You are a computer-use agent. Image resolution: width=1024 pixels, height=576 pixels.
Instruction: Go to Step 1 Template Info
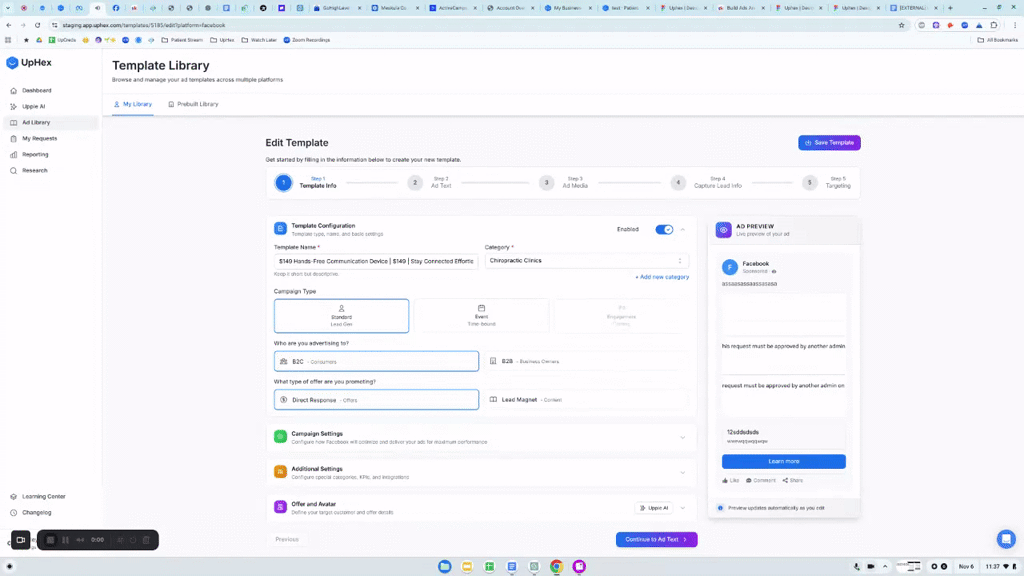point(306,182)
